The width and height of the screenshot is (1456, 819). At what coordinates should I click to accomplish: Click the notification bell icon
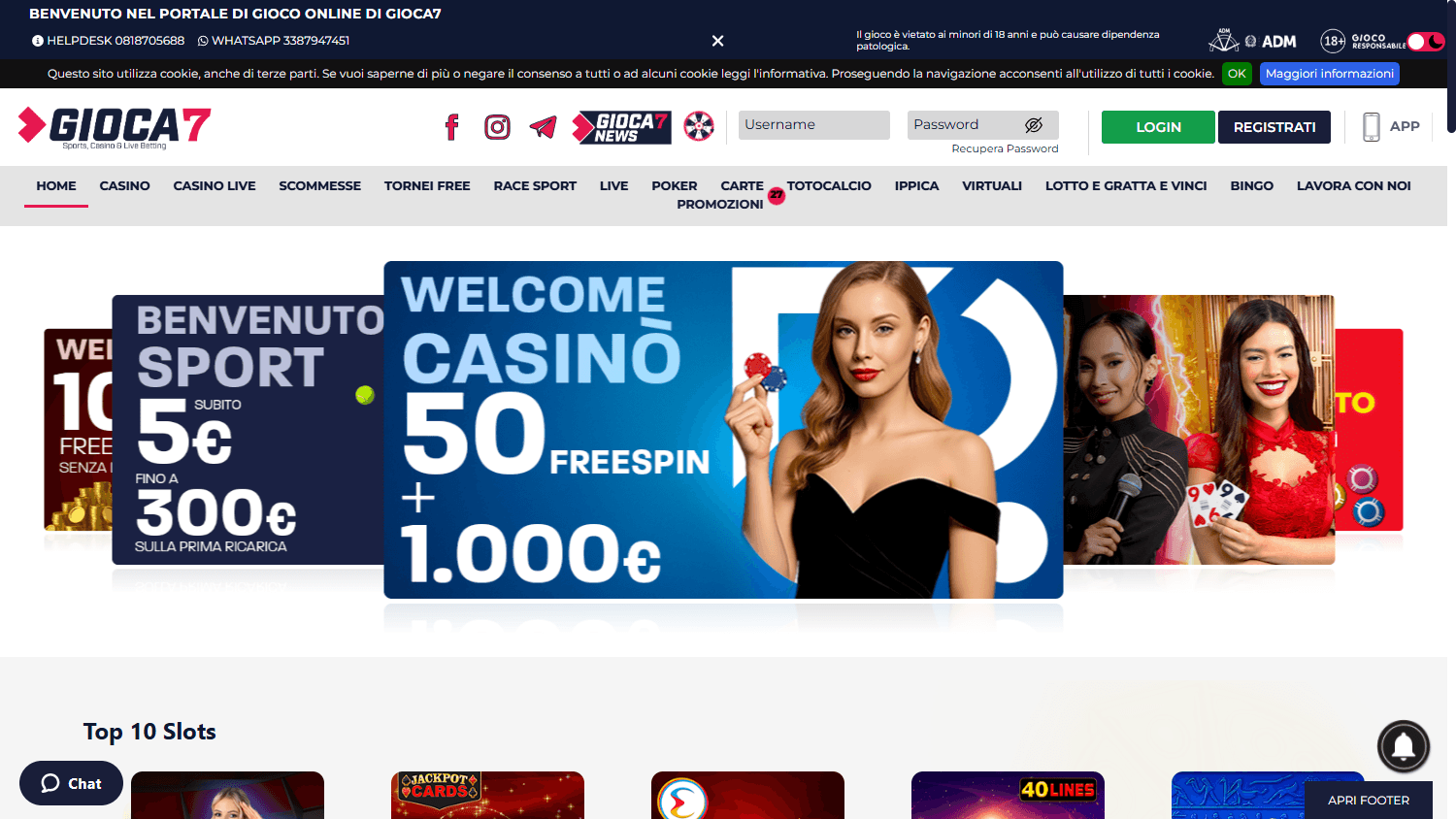(x=1404, y=746)
